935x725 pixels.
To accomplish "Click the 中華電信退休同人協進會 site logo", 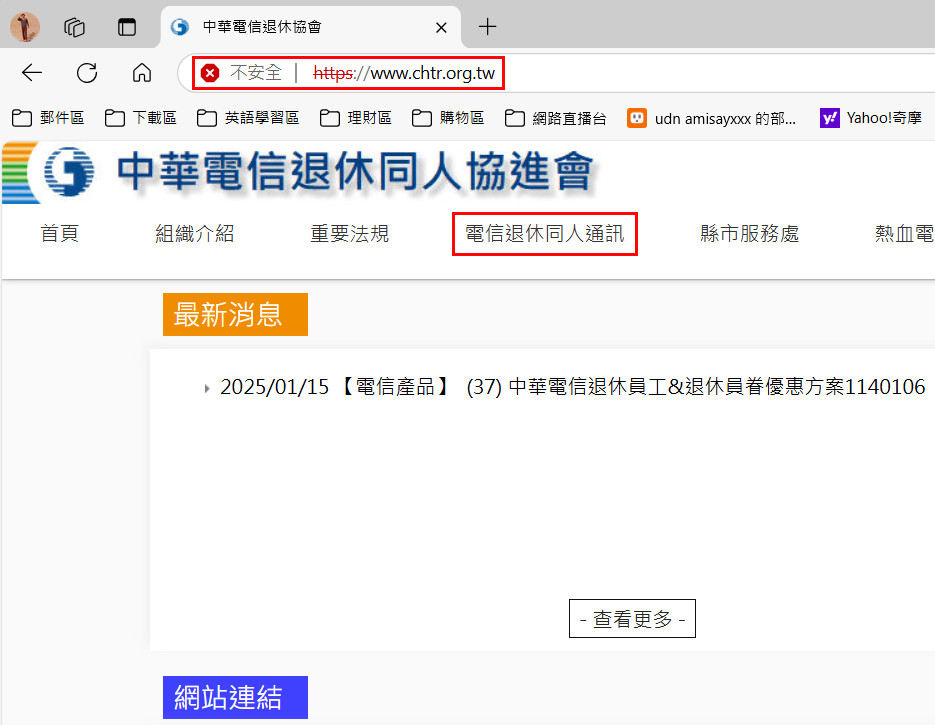I will [300, 172].
